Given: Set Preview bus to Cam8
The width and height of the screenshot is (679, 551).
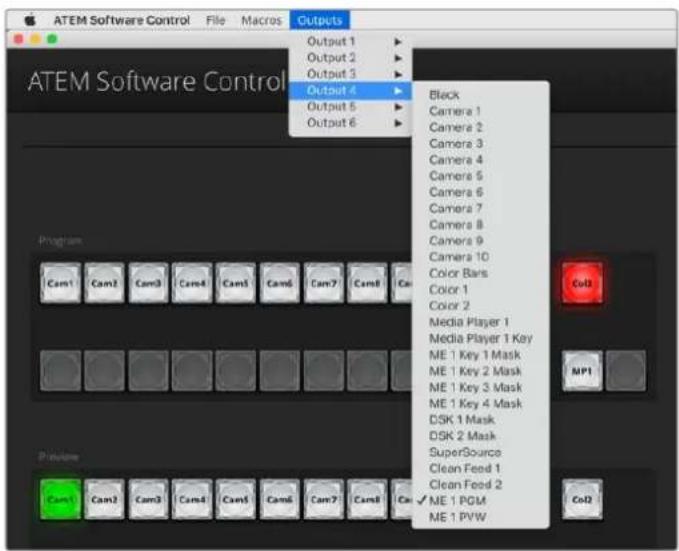Looking at the screenshot, I should (x=367, y=499).
